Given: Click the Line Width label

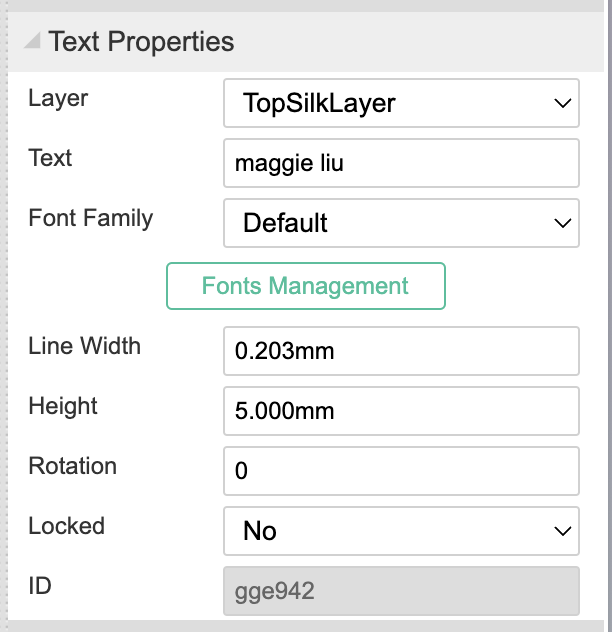Looking at the screenshot, I should [85, 346].
